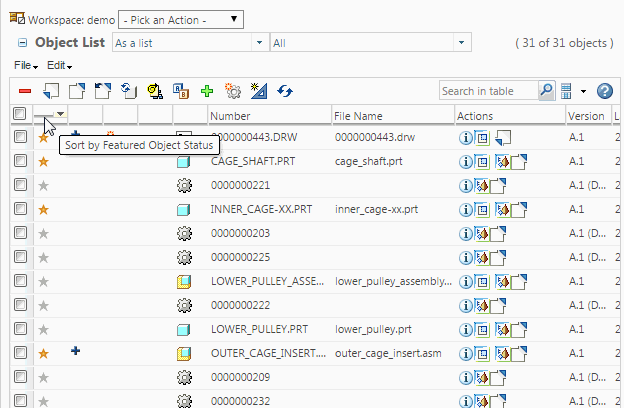Click star icon on INNER_CAGE-XX.PRT row
The width and height of the screenshot is (624, 408).
pyautogui.click(x=43, y=209)
